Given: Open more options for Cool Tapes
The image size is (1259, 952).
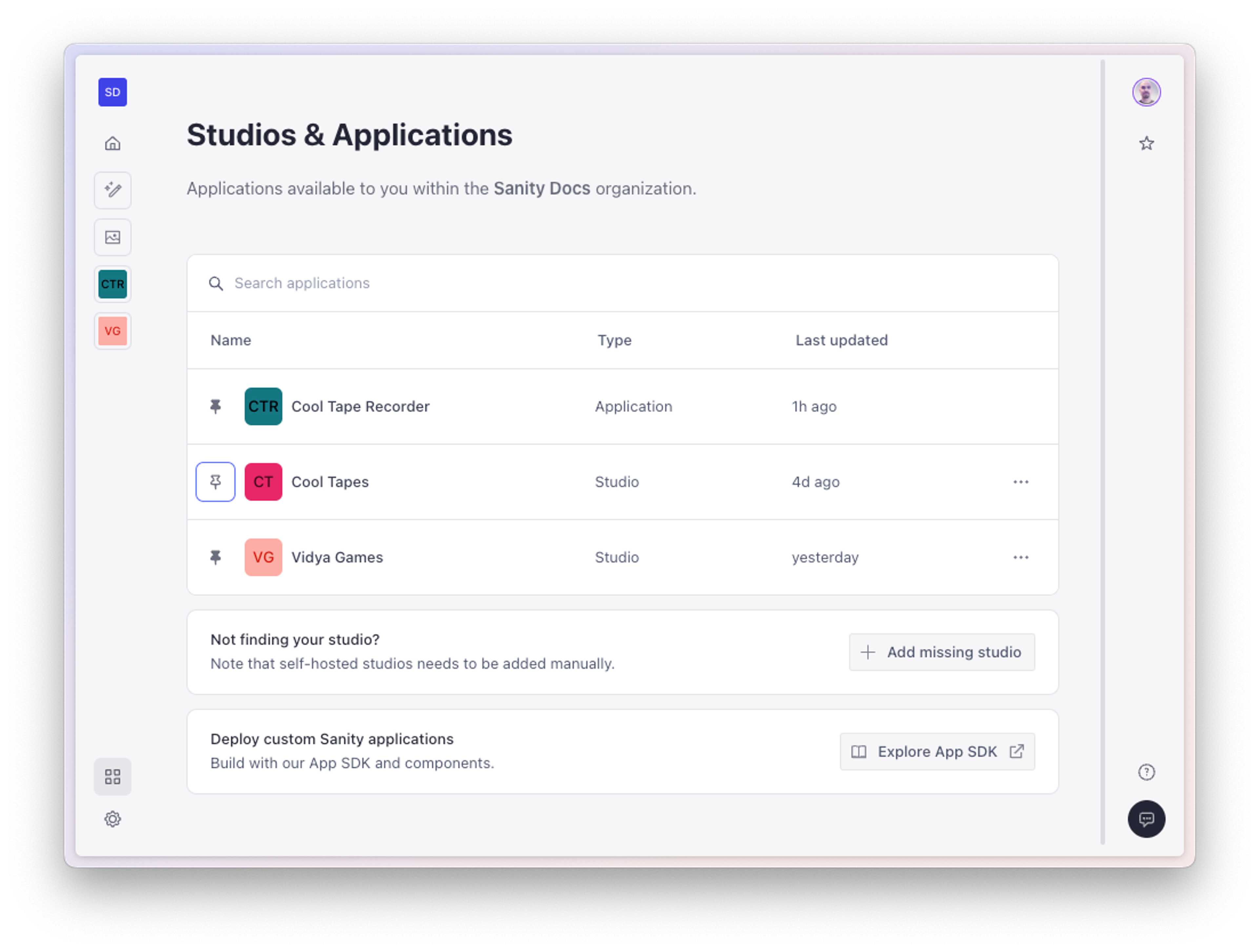Looking at the screenshot, I should (x=1021, y=482).
